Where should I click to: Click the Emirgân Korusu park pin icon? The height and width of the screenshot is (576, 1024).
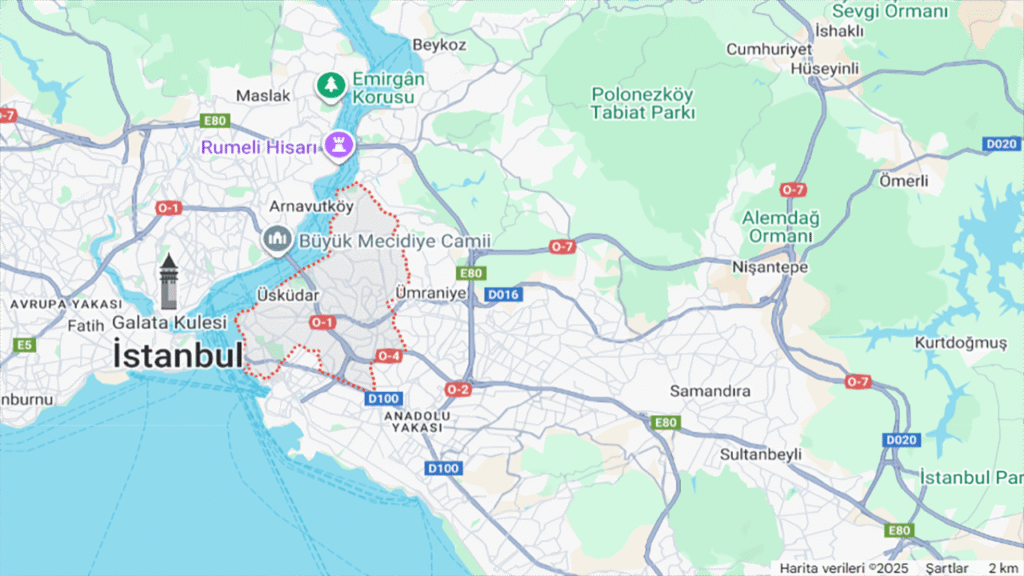click(x=331, y=86)
